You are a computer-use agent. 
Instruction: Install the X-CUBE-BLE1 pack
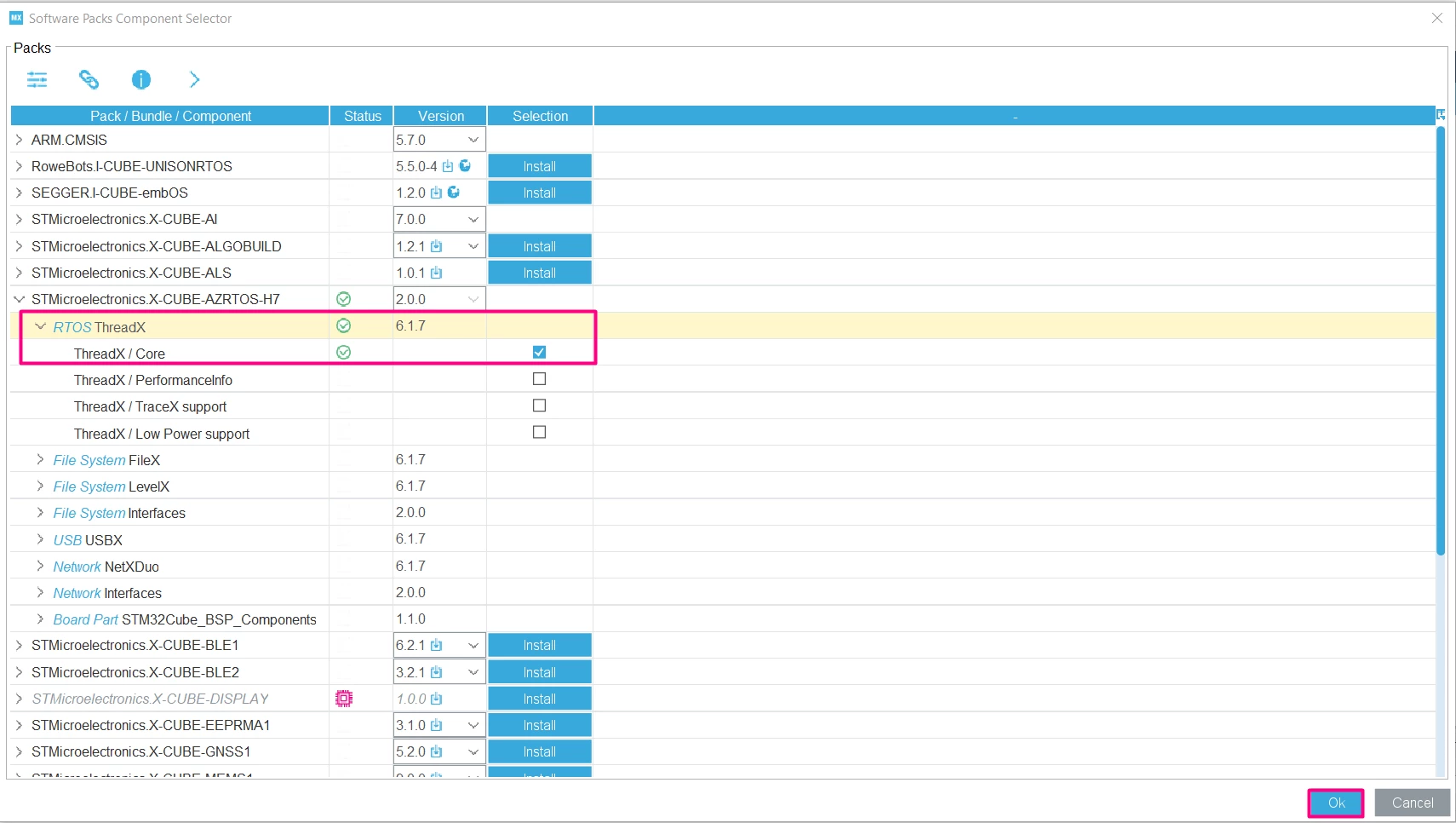coord(540,645)
